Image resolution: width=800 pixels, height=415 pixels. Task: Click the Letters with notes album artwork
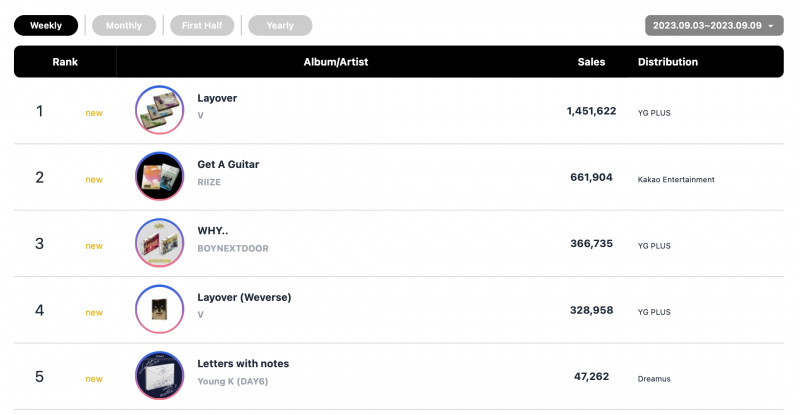[x=159, y=375]
